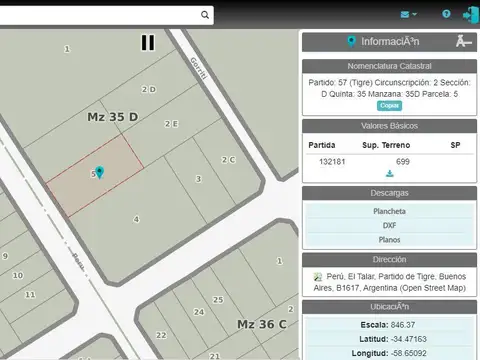This screenshot has width=480, height=360.
Task: Select parcel 3 in Mz 35 D
Action: pos(198,179)
